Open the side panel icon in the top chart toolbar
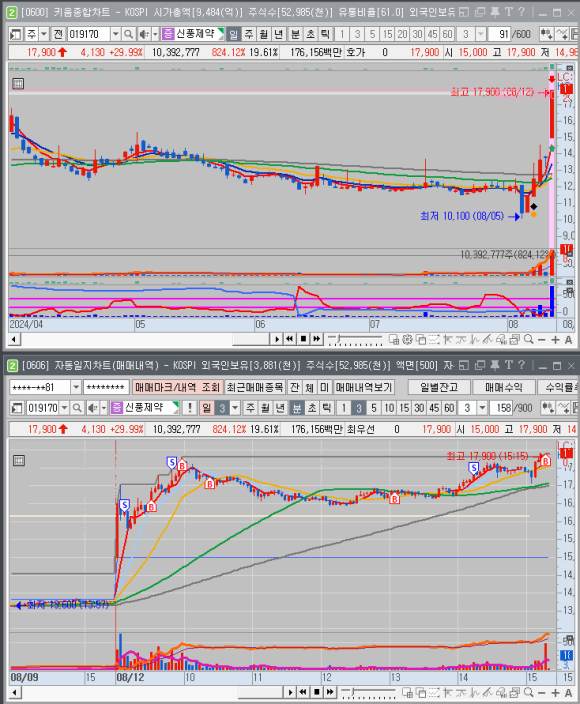 [x=16, y=34]
